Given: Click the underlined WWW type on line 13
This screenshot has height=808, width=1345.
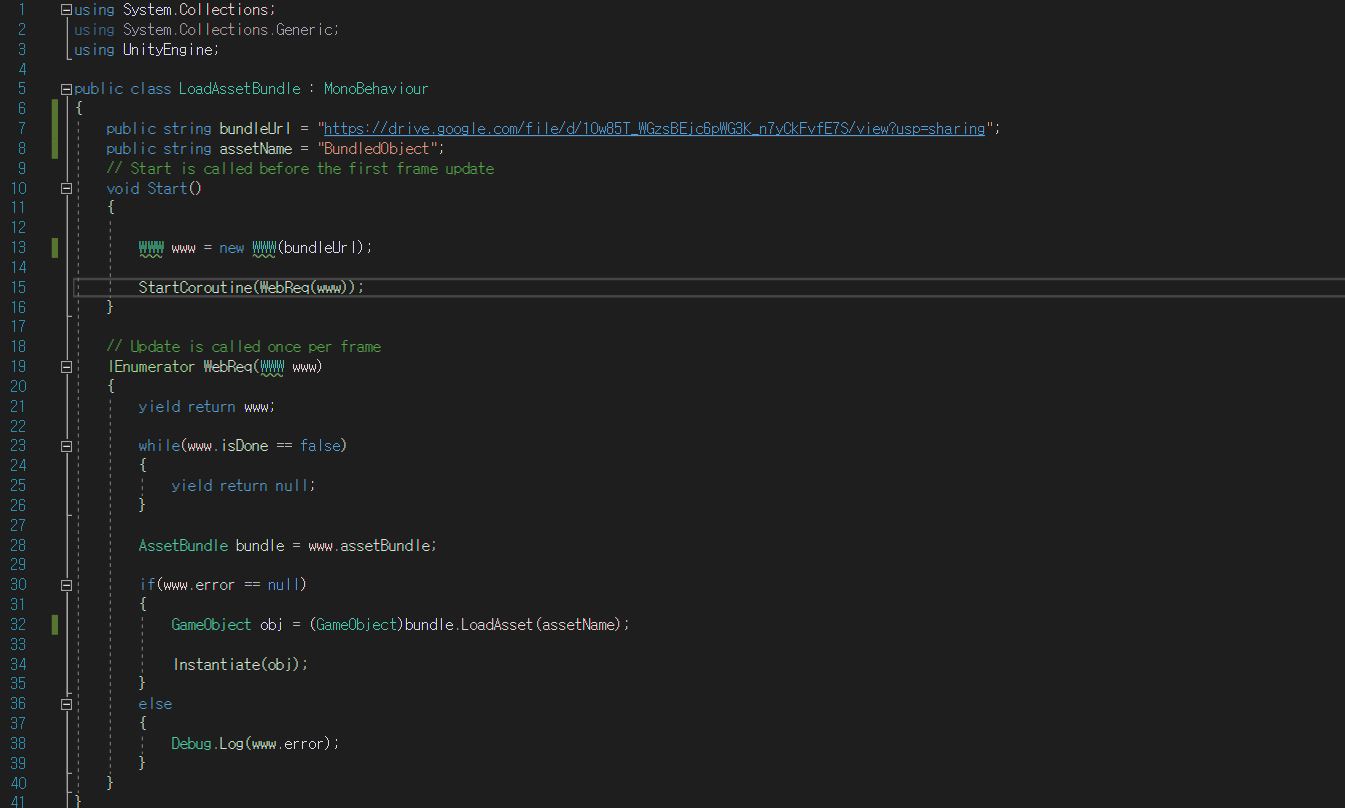Looking at the screenshot, I should pos(151,247).
